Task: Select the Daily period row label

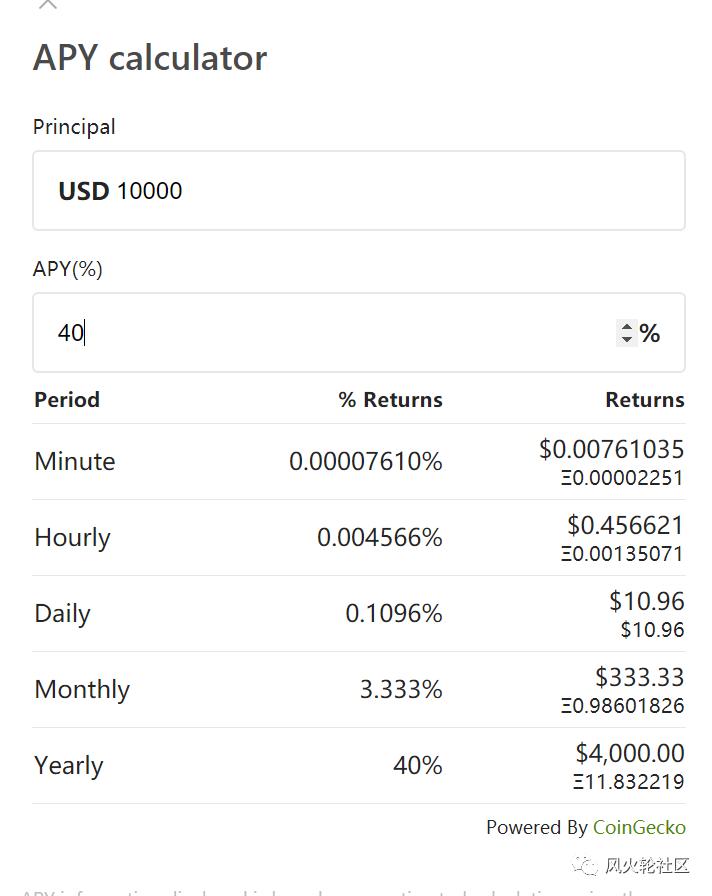Action: point(62,613)
